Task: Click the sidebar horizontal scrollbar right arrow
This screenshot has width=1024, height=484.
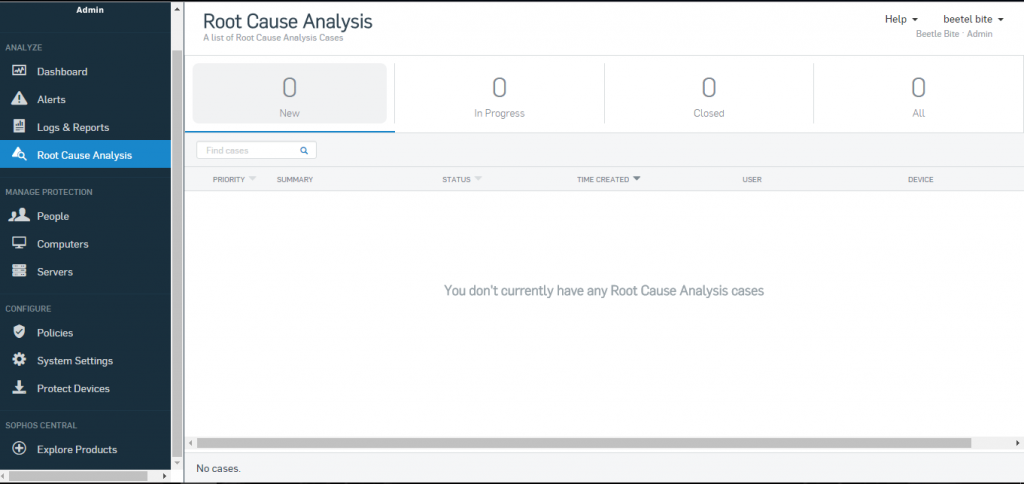Action: pos(165,476)
